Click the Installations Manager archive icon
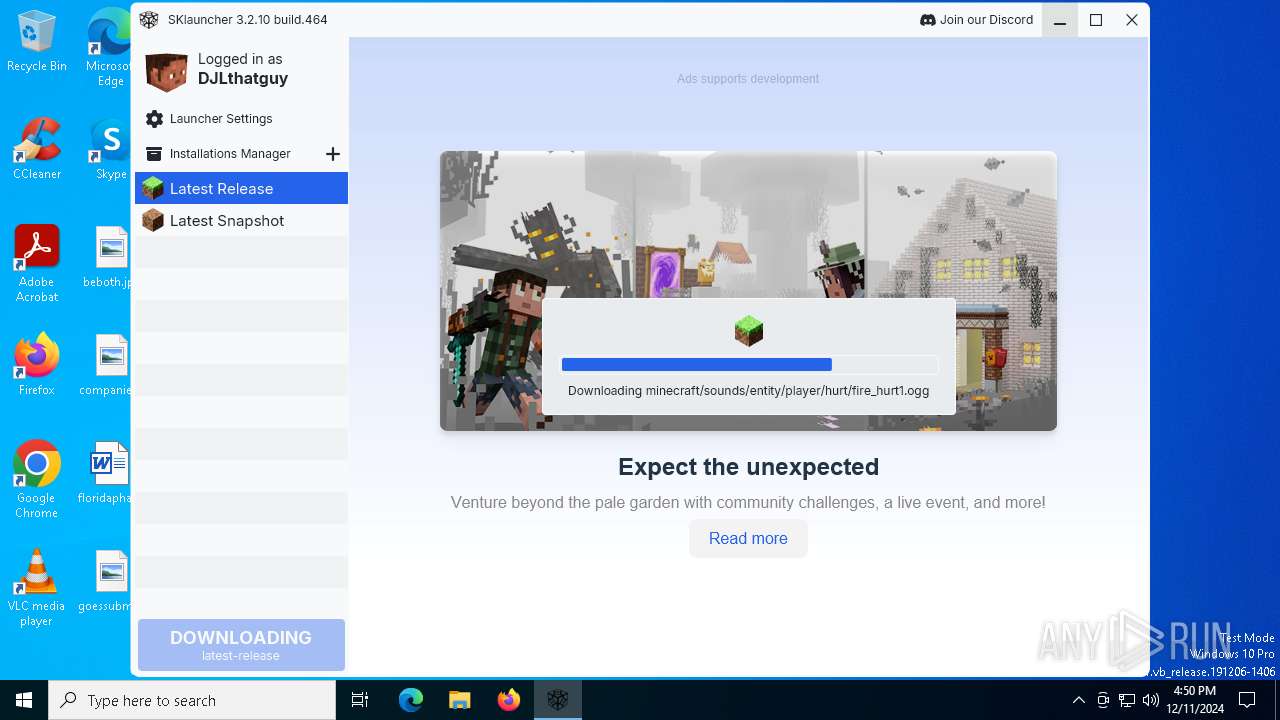Image resolution: width=1280 pixels, height=720 pixels. (154, 154)
